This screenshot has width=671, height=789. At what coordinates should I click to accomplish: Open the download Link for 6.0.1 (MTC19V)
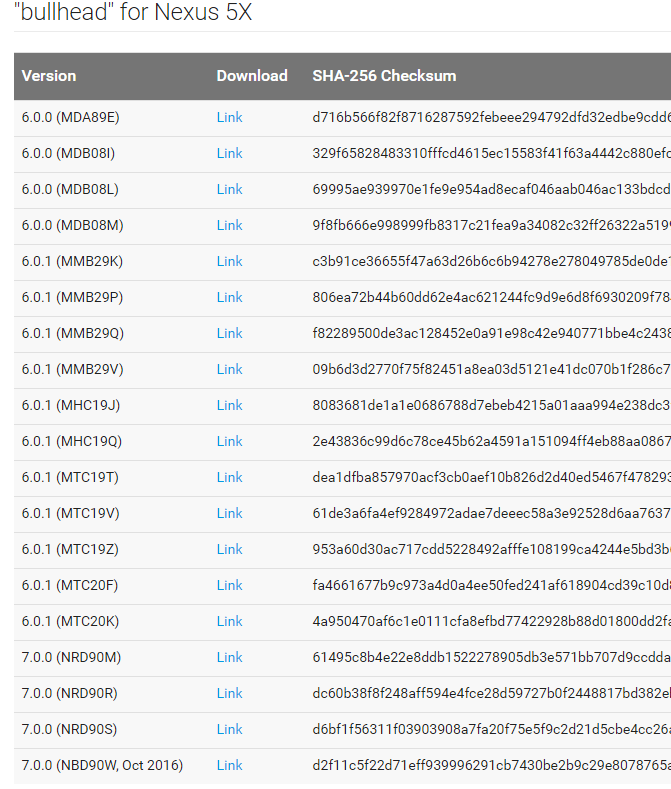coord(230,513)
